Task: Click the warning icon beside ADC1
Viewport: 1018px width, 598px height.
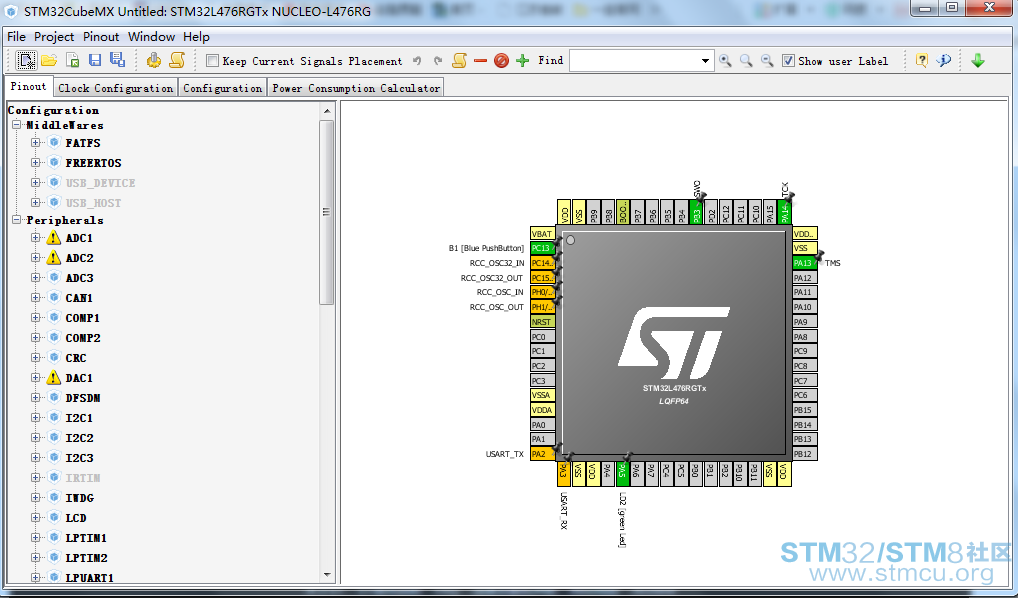Action: click(x=54, y=238)
